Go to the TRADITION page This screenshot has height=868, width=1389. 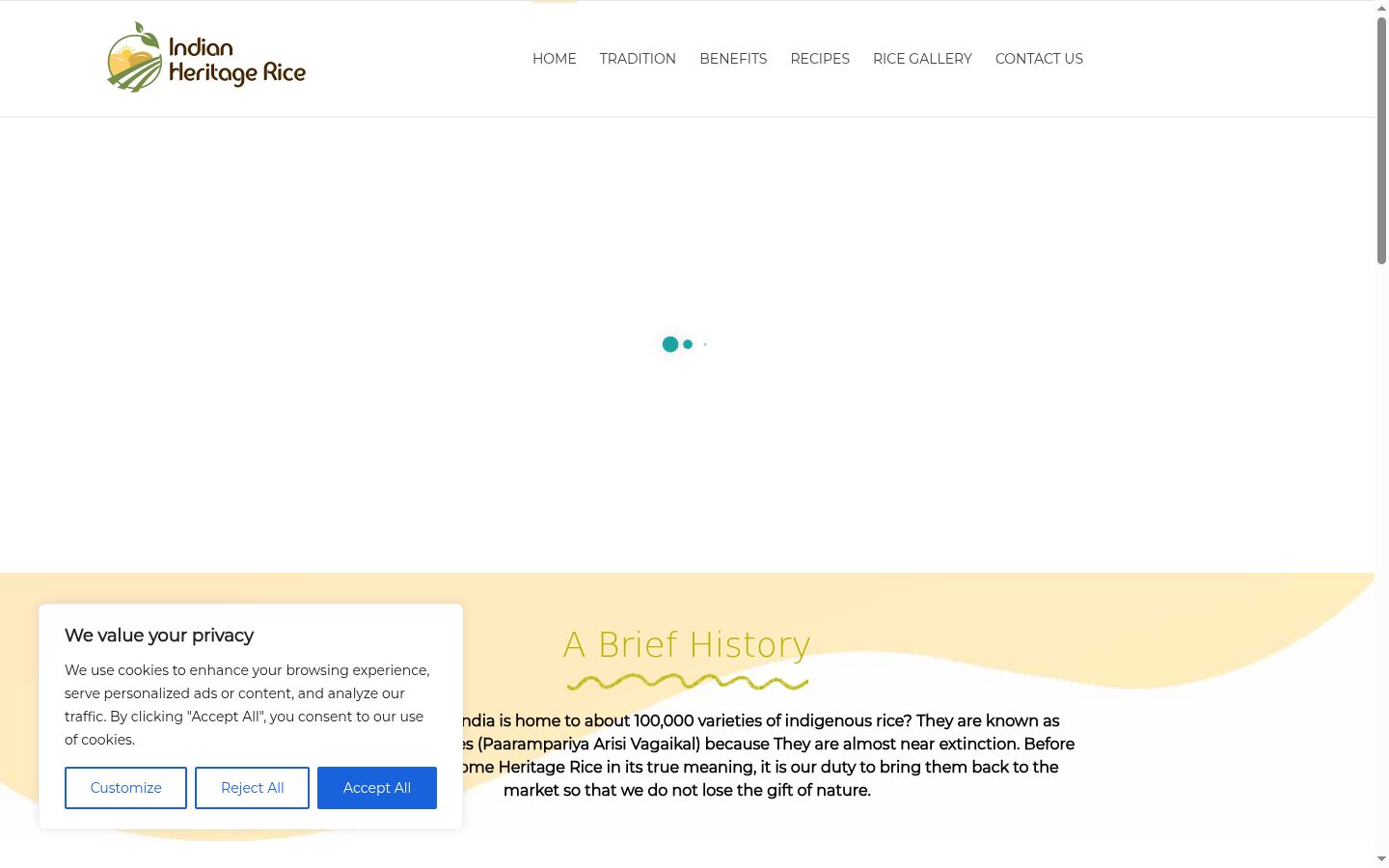(638, 59)
